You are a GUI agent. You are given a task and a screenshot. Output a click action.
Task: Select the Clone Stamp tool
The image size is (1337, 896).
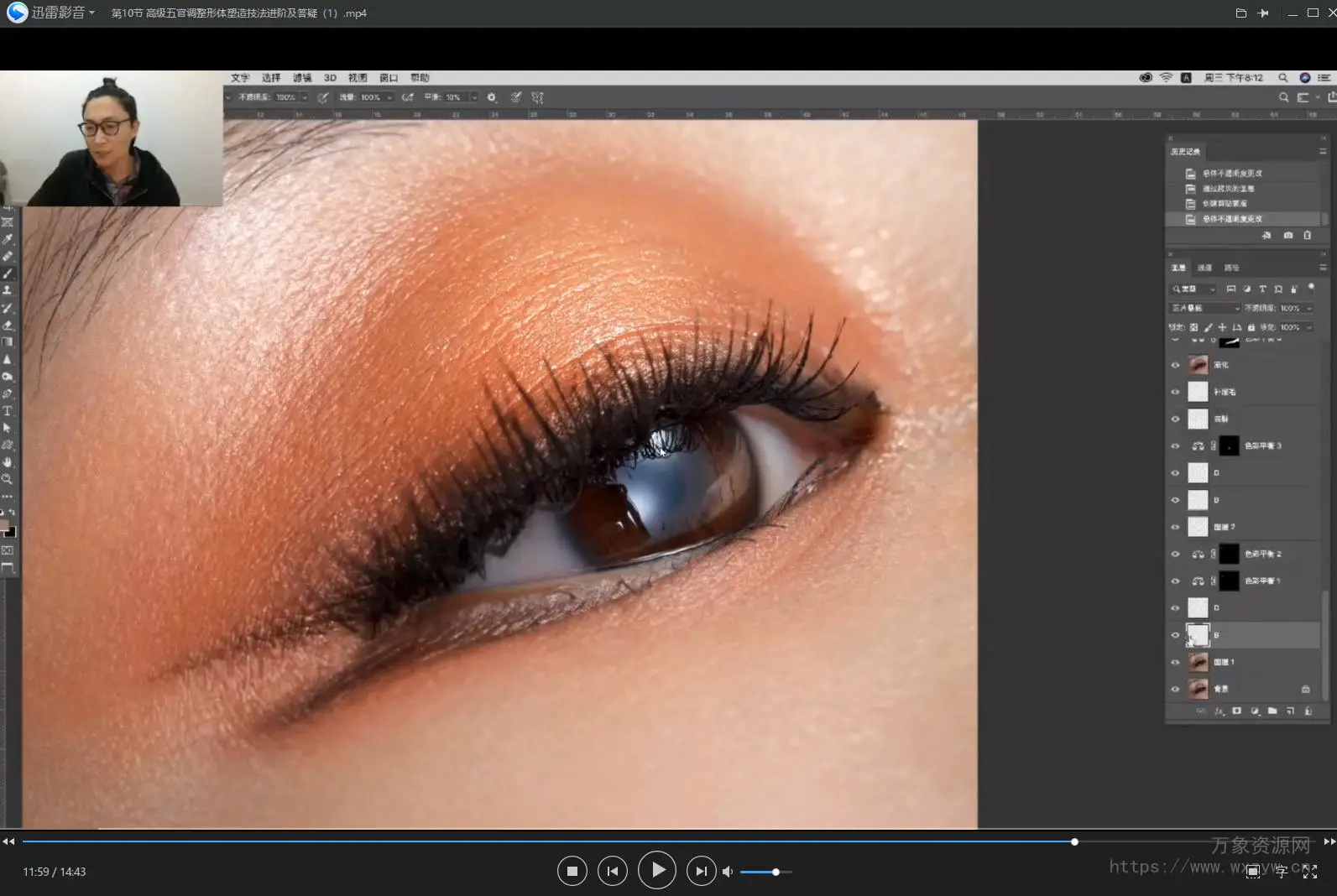tap(8, 290)
